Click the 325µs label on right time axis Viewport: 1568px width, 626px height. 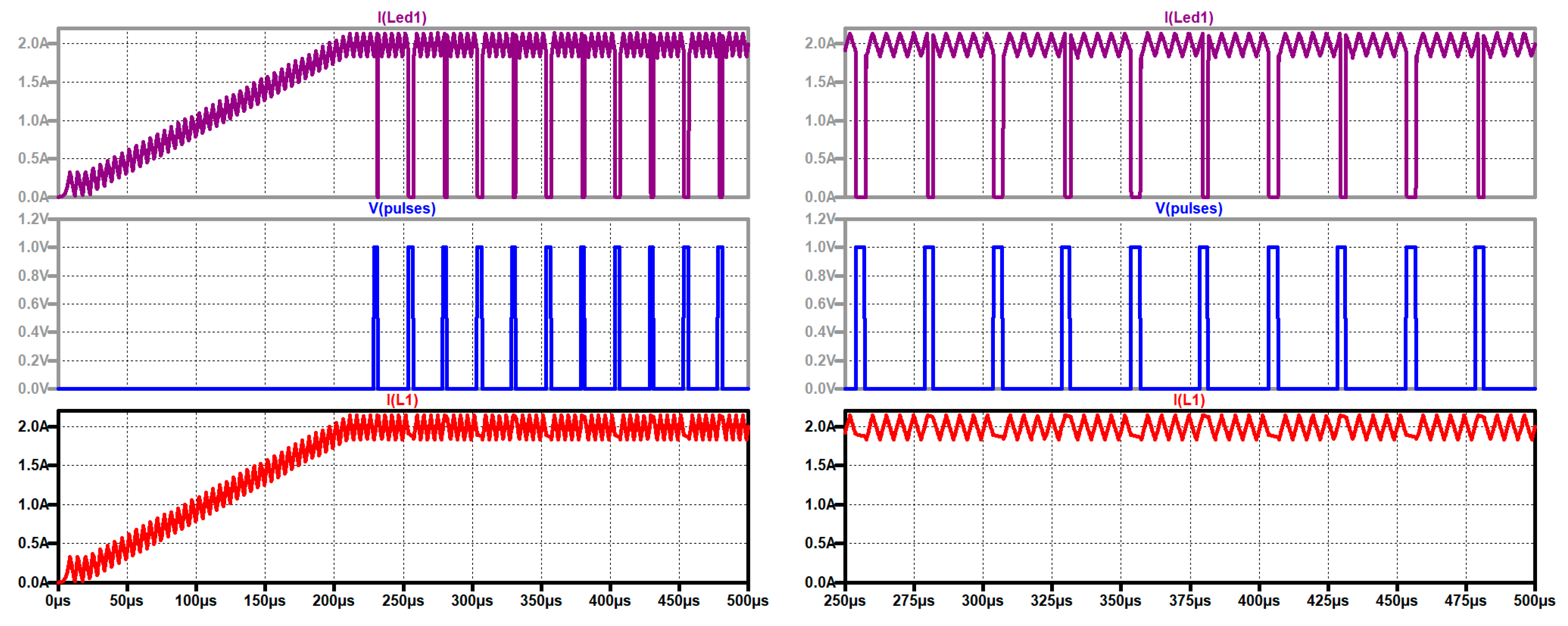[1051, 601]
